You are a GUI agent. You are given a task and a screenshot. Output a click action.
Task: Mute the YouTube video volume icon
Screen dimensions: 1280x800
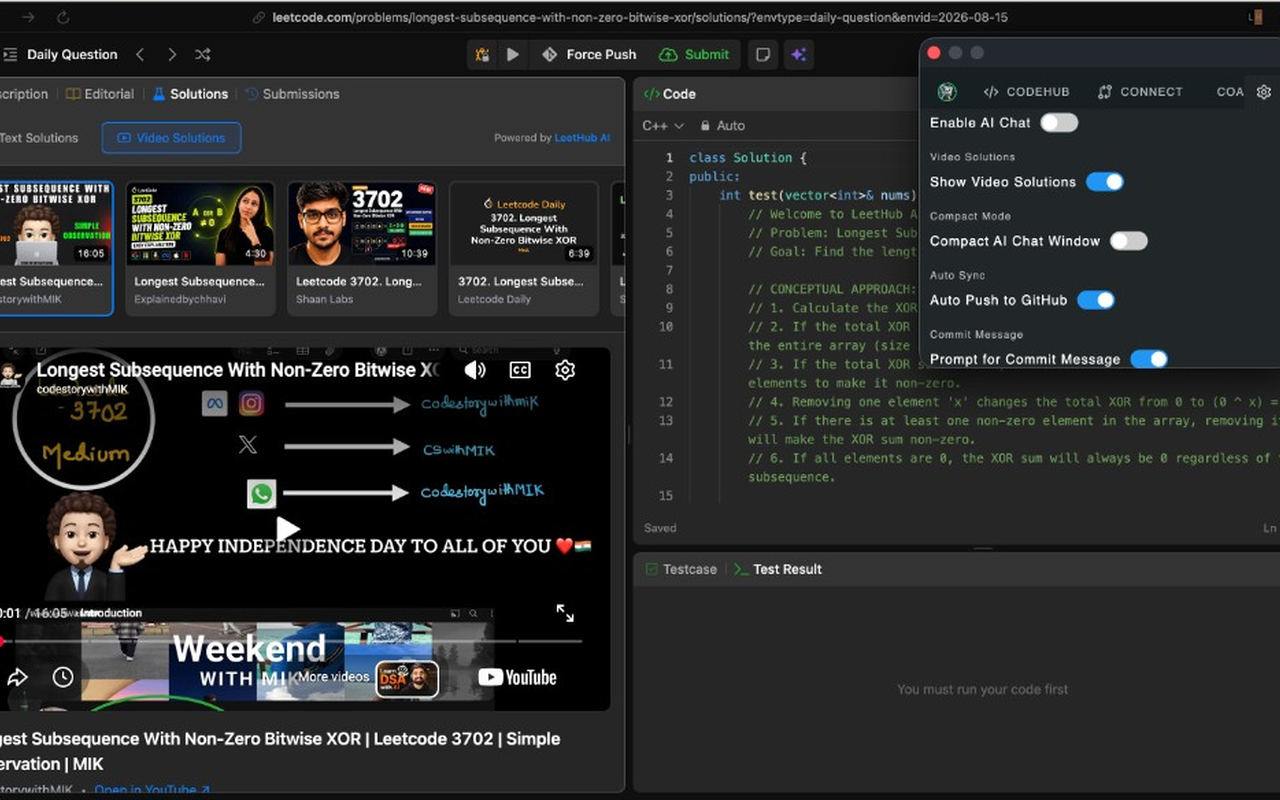pyautogui.click(x=475, y=370)
